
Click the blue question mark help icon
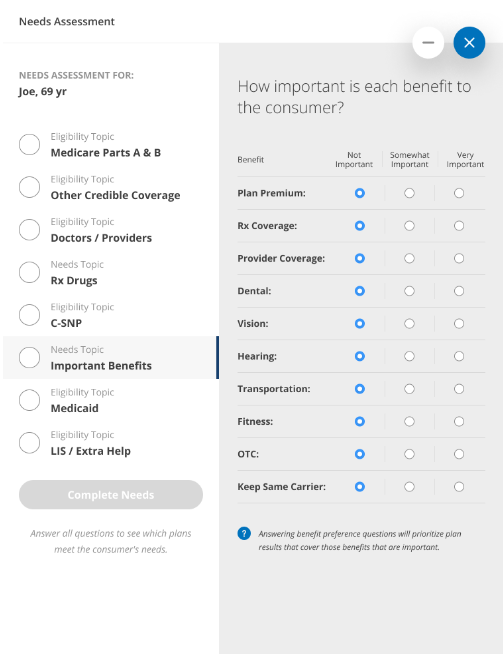point(244,533)
